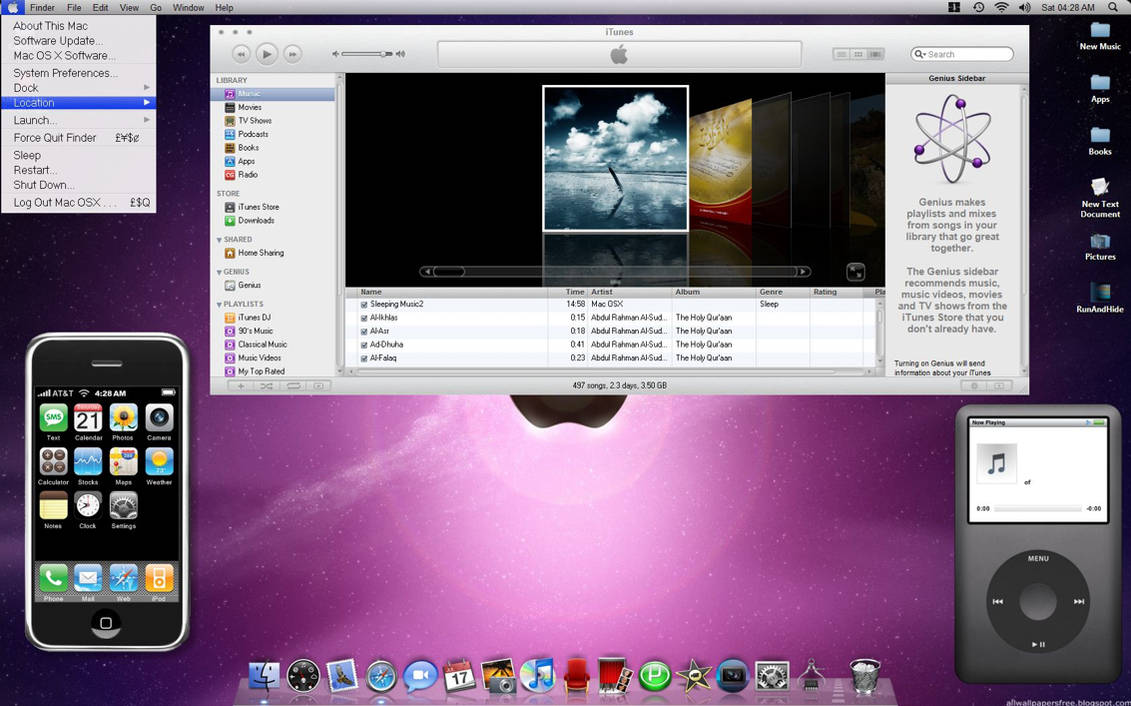Switch to Cover Flow view
1131x706 pixels.
[877, 54]
